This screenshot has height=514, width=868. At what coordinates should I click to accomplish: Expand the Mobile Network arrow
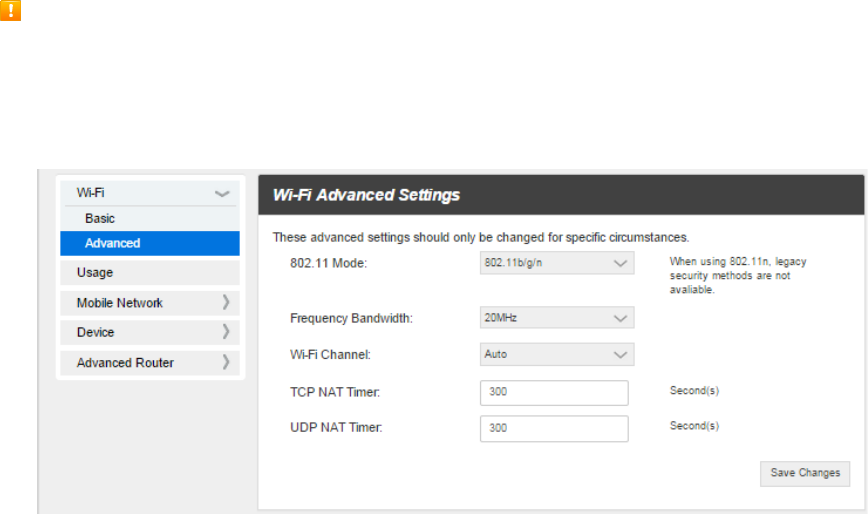(x=226, y=302)
